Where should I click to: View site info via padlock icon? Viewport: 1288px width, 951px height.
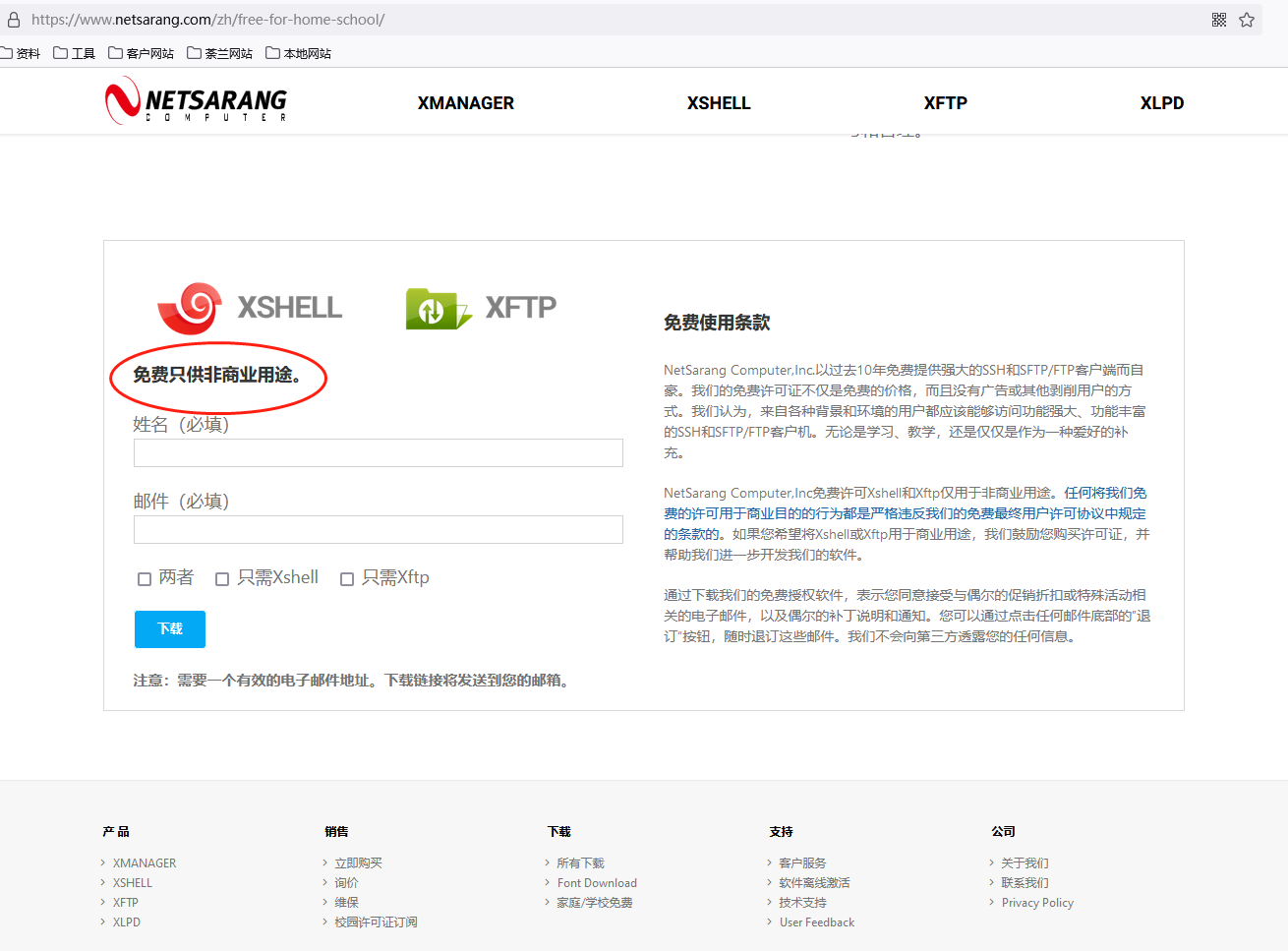click(14, 20)
